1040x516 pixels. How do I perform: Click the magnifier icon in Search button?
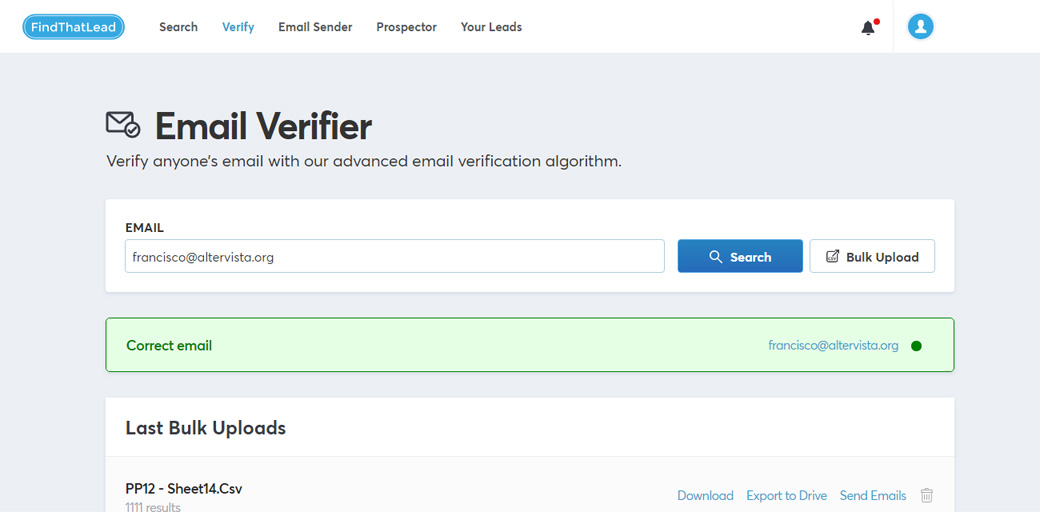pos(716,257)
